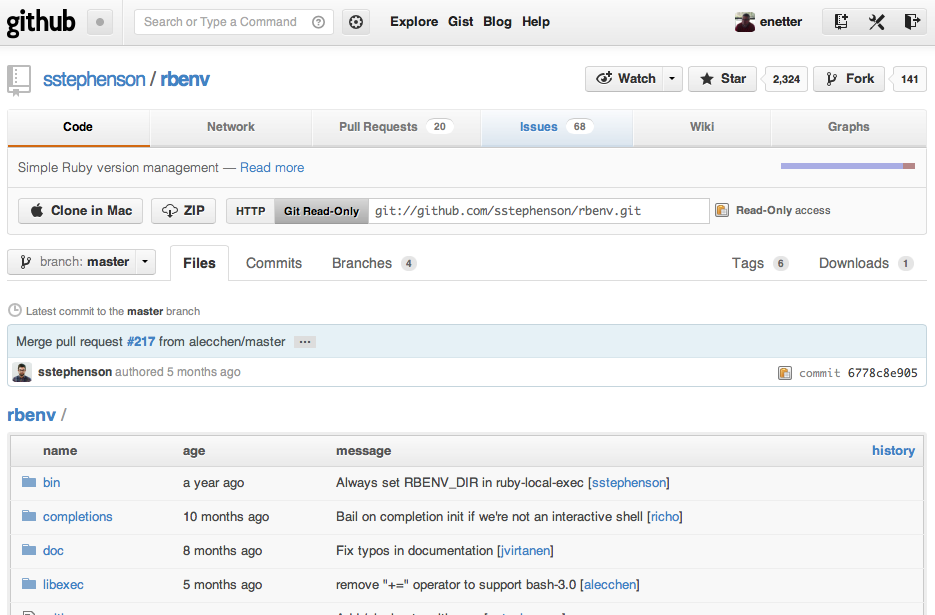Download repository ZIP
The width and height of the screenshot is (935, 615).
[183, 211]
